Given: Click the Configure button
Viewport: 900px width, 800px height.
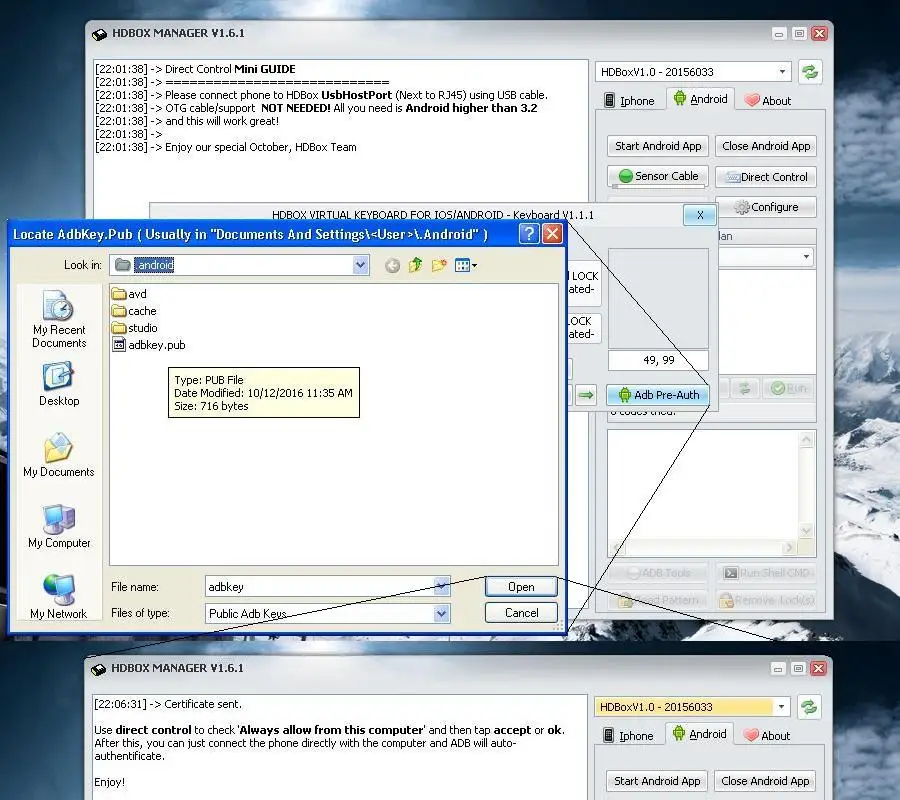Looking at the screenshot, I should (766, 207).
